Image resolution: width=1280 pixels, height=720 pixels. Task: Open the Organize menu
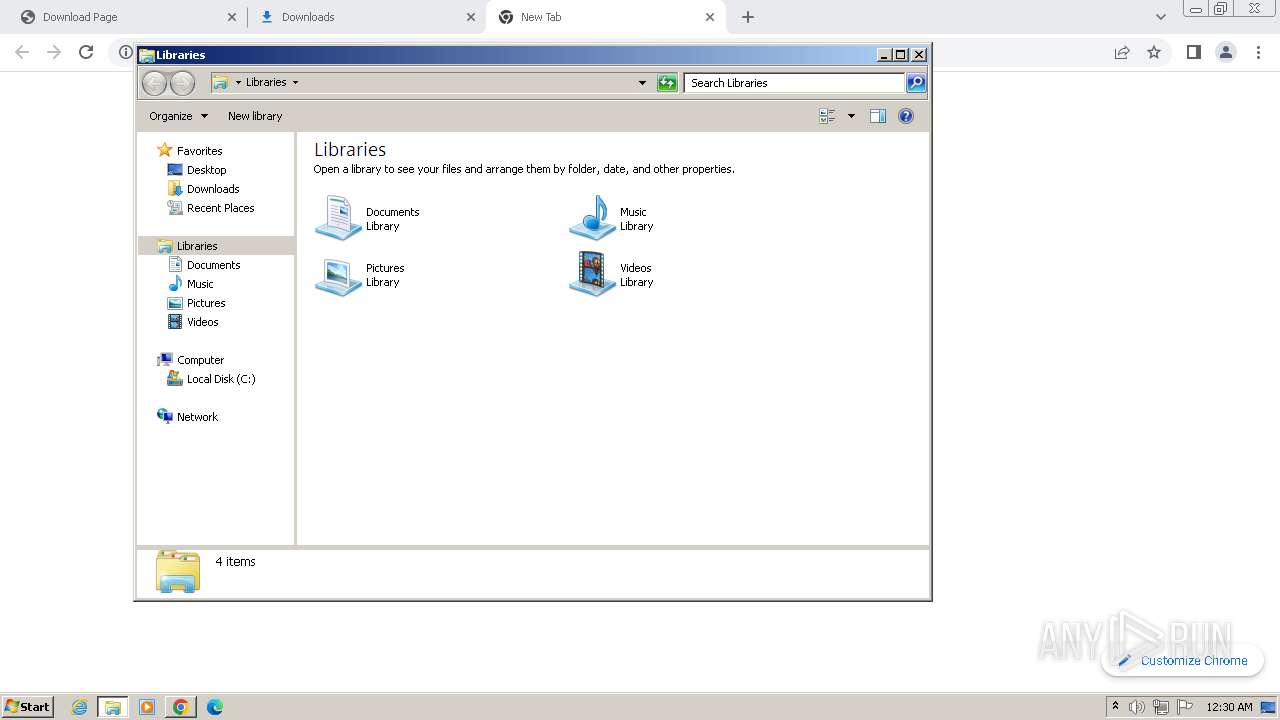click(x=178, y=116)
